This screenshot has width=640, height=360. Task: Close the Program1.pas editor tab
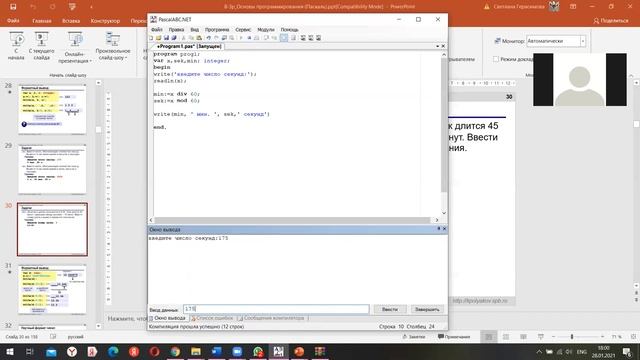coord(443,46)
